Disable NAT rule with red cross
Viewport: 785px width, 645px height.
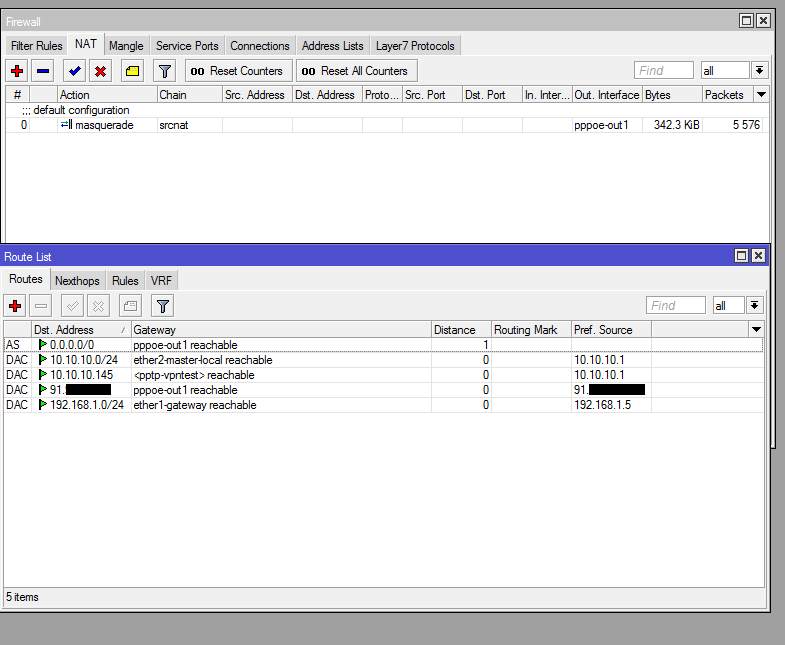coord(100,71)
